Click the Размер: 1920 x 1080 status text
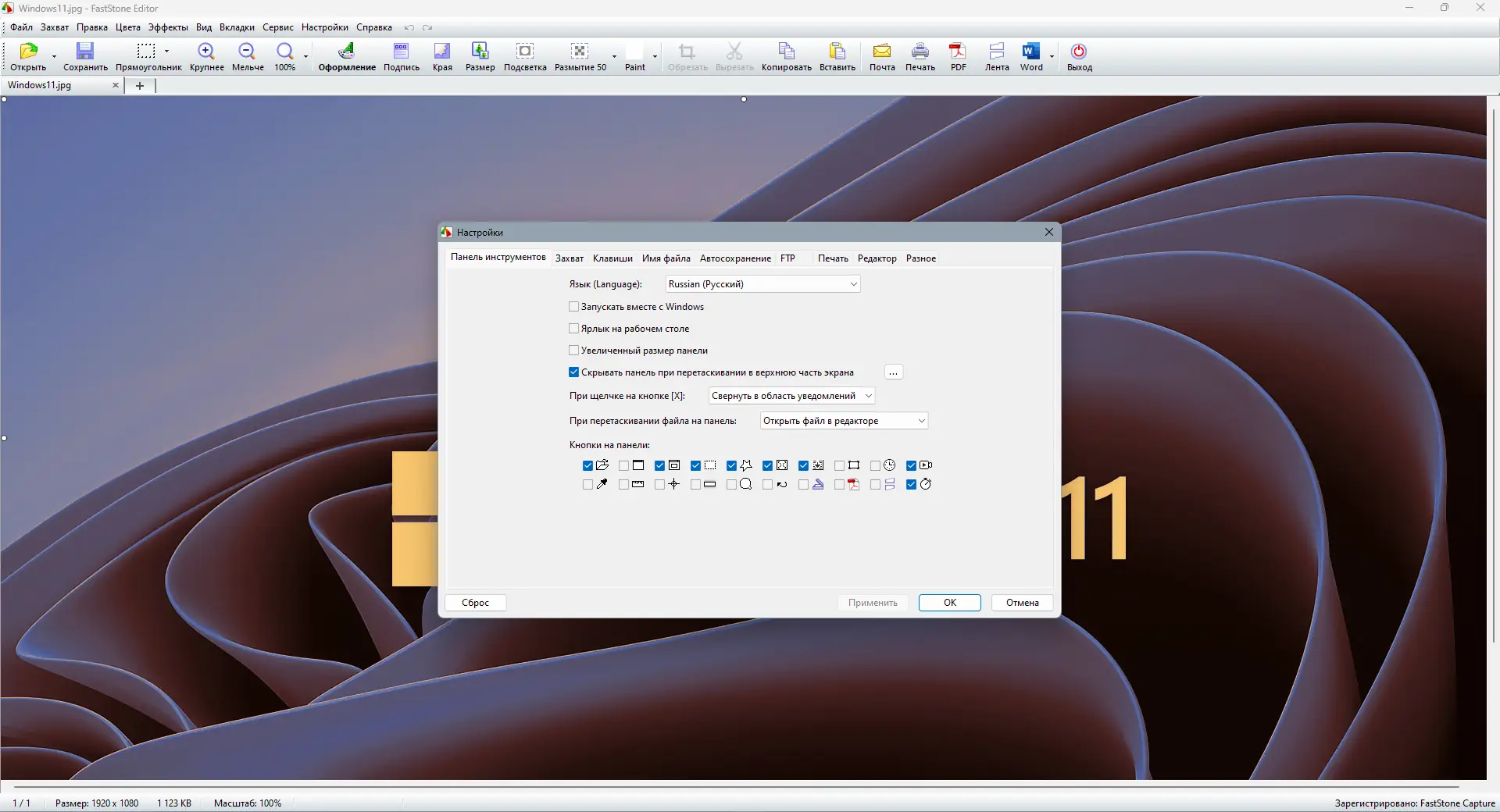Screen dimensions: 1500x812 [97, 803]
